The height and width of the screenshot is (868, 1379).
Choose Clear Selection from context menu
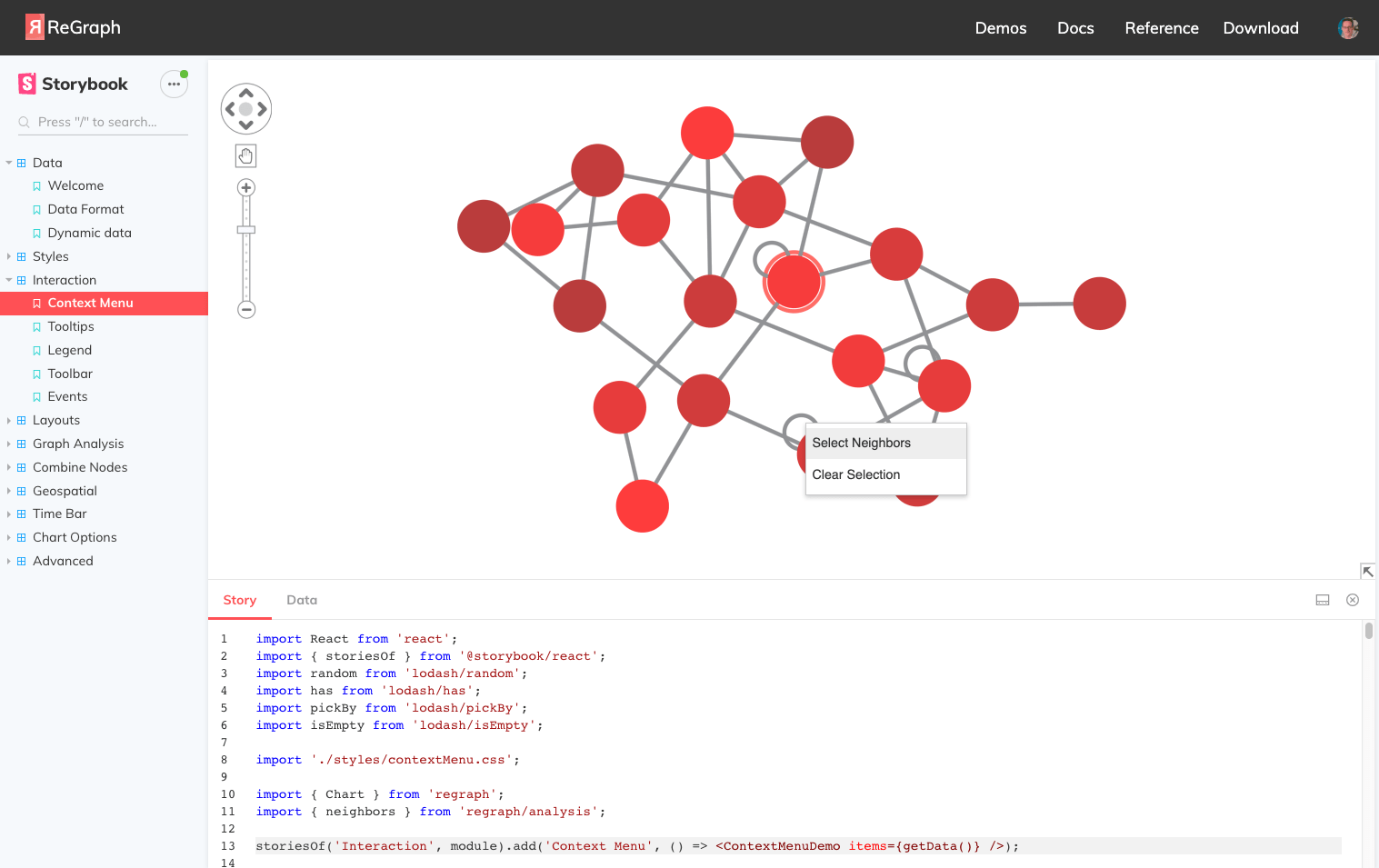point(886,474)
